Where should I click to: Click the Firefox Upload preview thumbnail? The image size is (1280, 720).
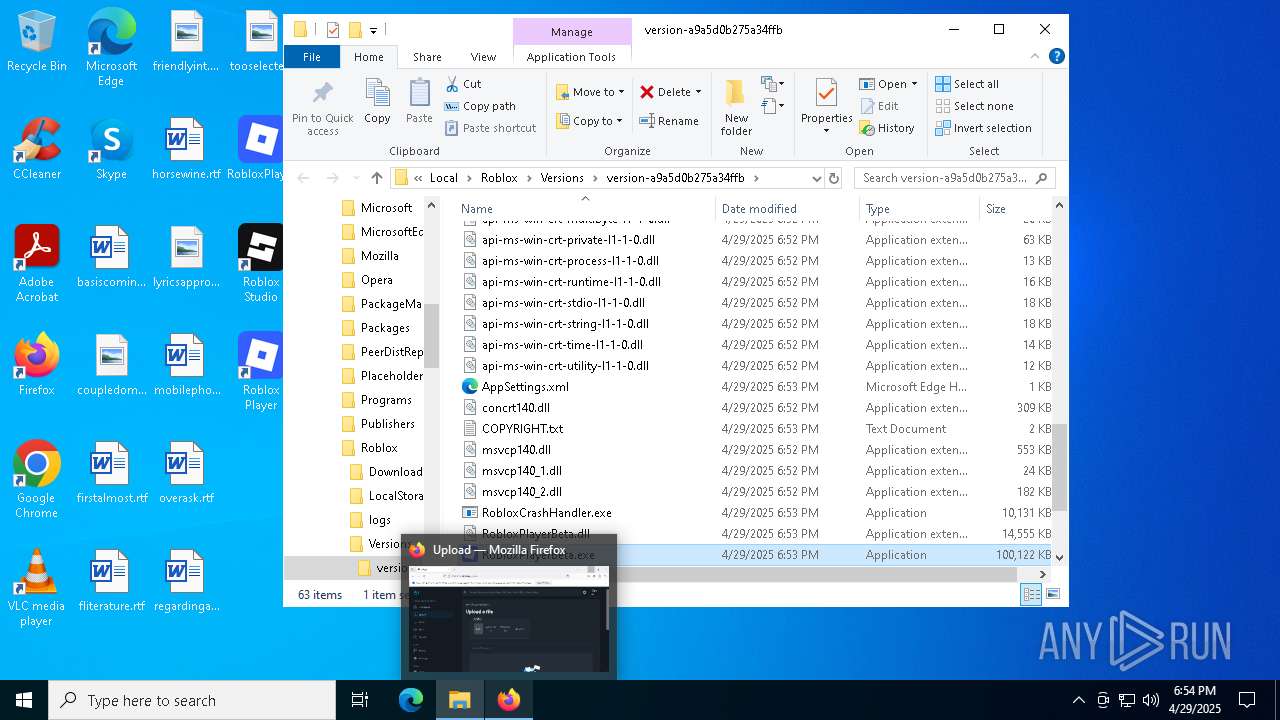coord(509,617)
